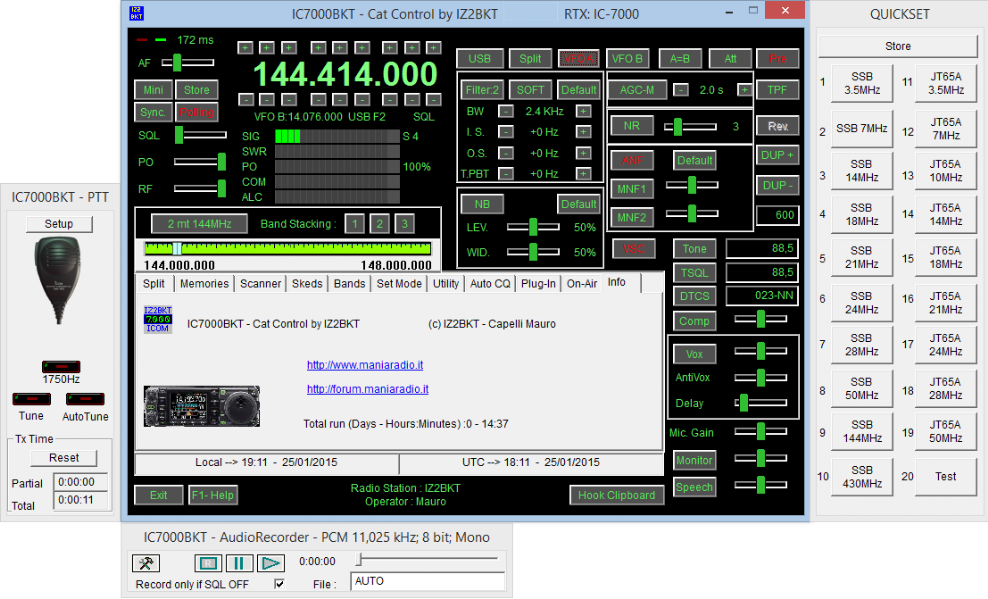Select band stacking register 2
988x599 pixels.
[x=379, y=224]
